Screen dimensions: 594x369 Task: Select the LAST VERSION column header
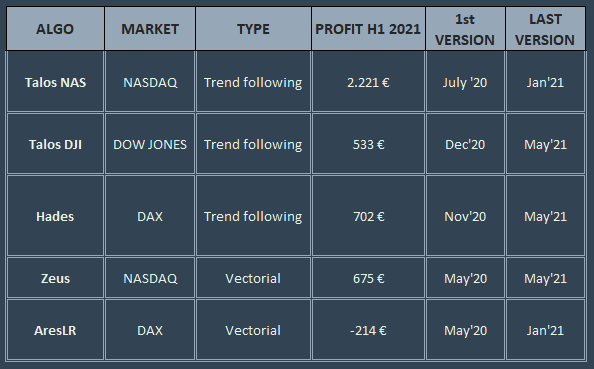tap(545, 29)
